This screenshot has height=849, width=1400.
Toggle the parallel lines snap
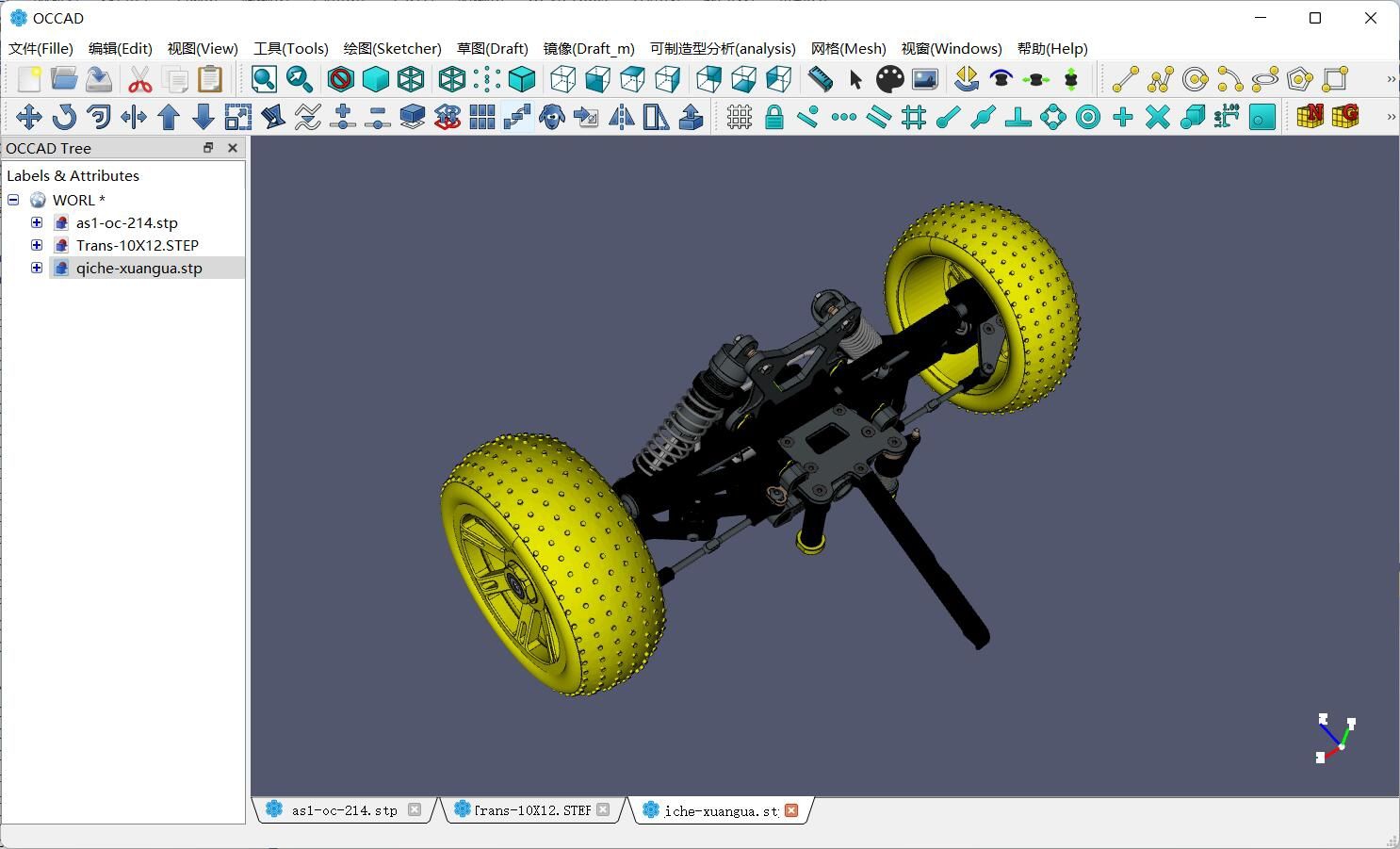(x=879, y=117)
